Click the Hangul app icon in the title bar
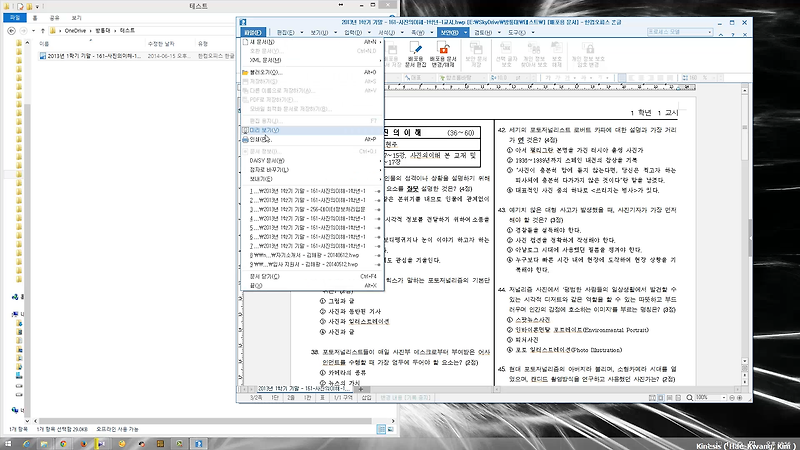This screenshot has height=450, width=800. coord(243,22)
